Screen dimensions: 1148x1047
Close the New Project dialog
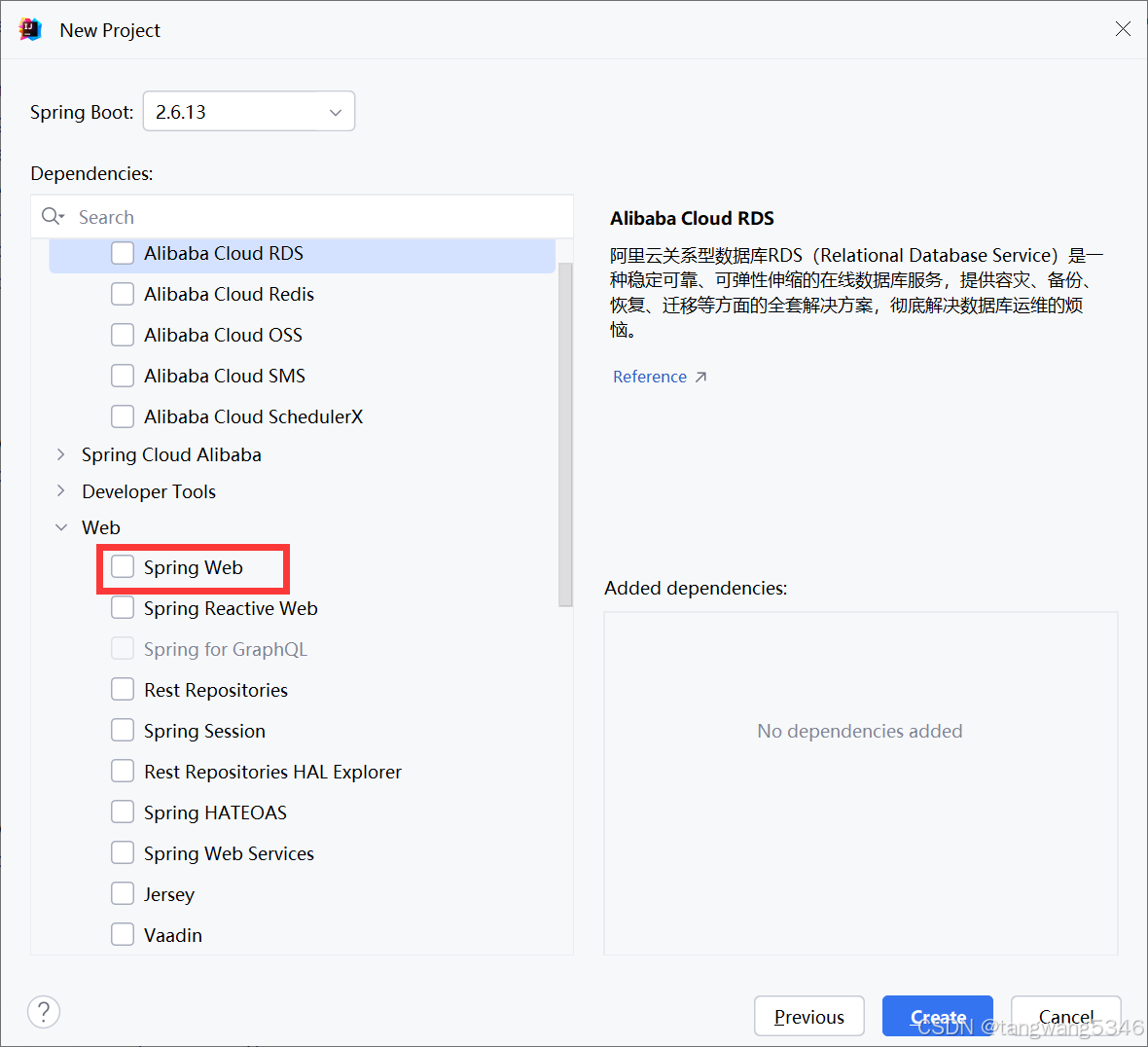[1123, 28]
